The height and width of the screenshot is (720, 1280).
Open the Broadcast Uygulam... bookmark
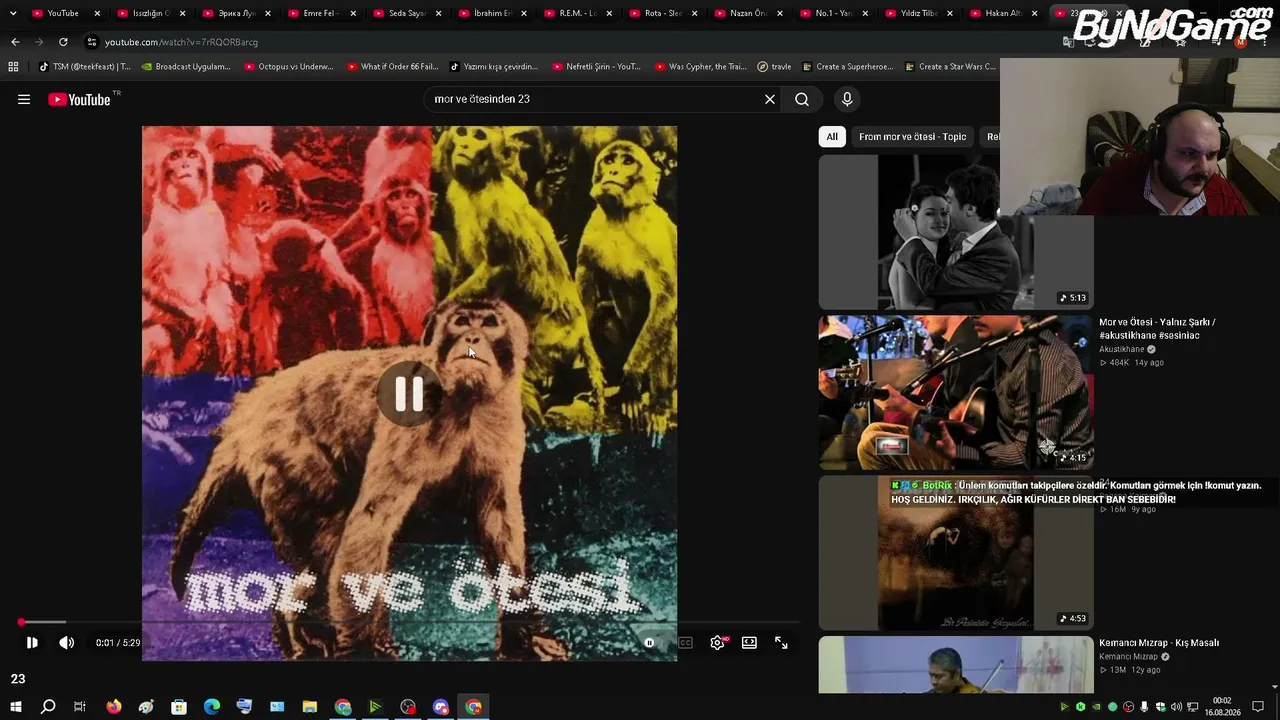coord(186,67)
